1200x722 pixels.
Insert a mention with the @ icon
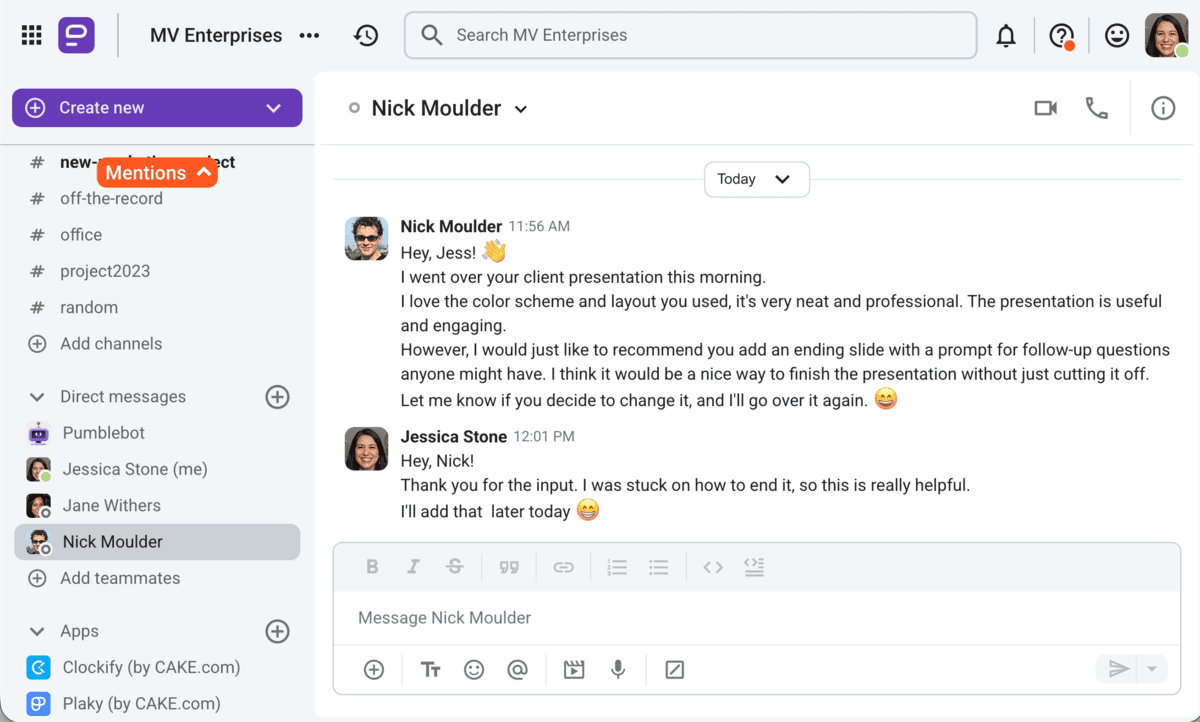click(517, 669)
